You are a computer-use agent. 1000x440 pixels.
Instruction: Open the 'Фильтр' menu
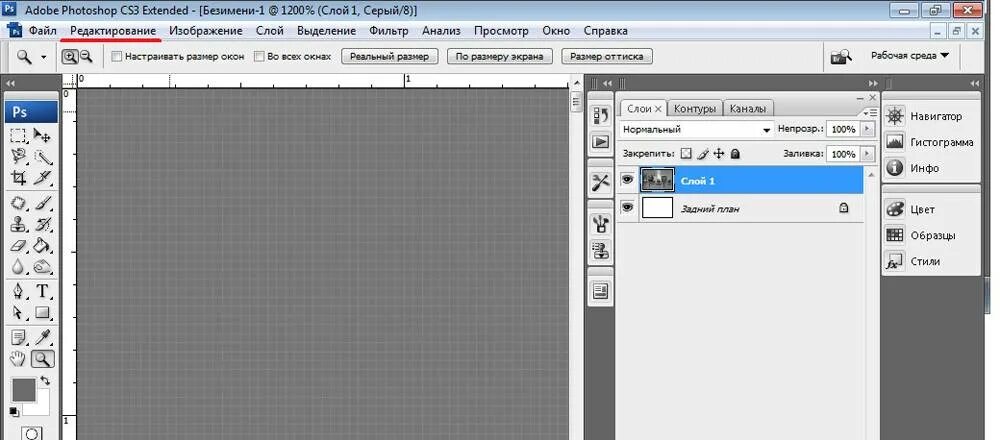coord(388,31)
